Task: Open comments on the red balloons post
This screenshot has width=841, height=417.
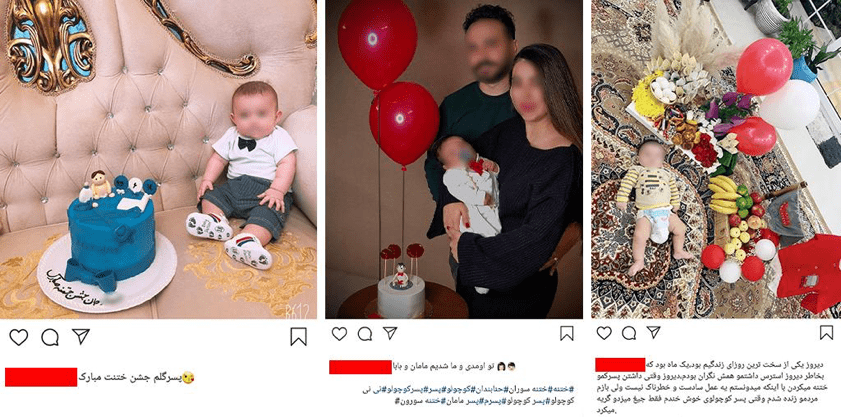Action: [365, 334]
